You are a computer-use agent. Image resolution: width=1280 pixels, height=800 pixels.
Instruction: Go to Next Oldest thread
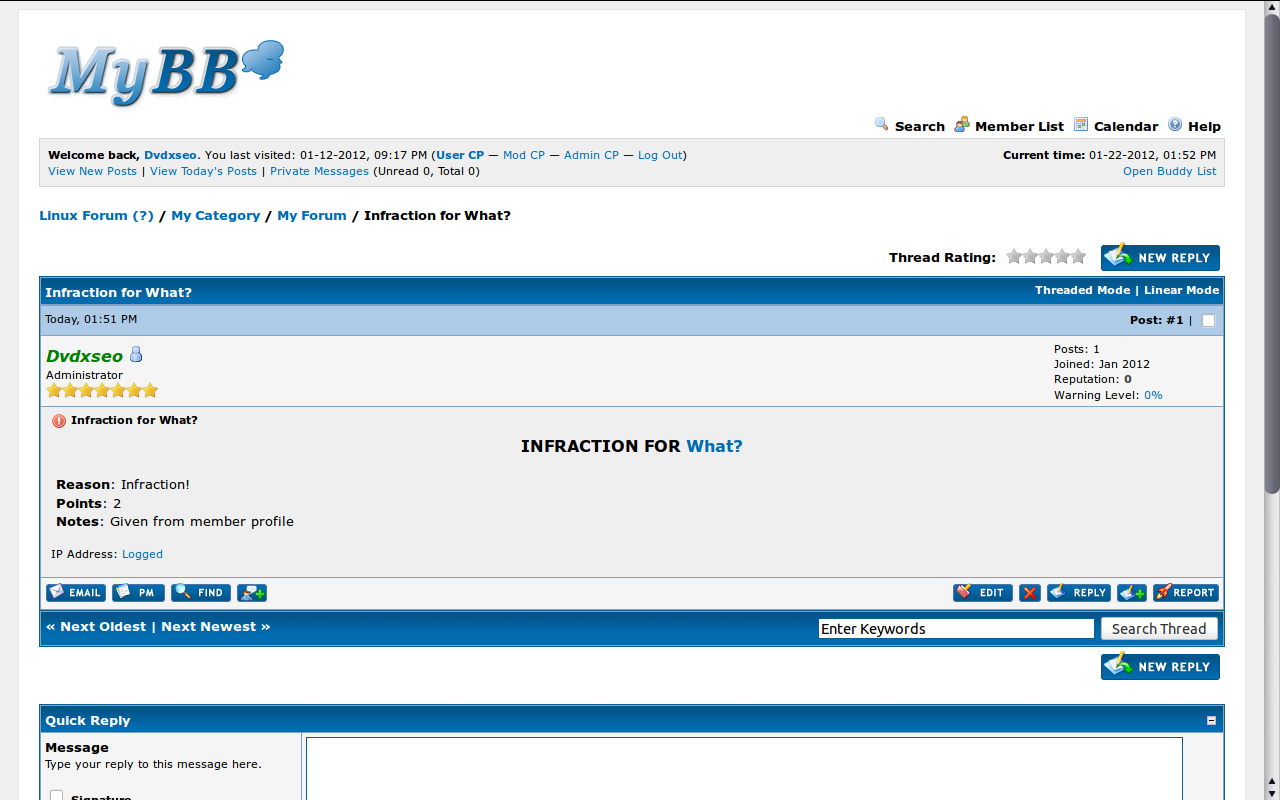(103, 627)
